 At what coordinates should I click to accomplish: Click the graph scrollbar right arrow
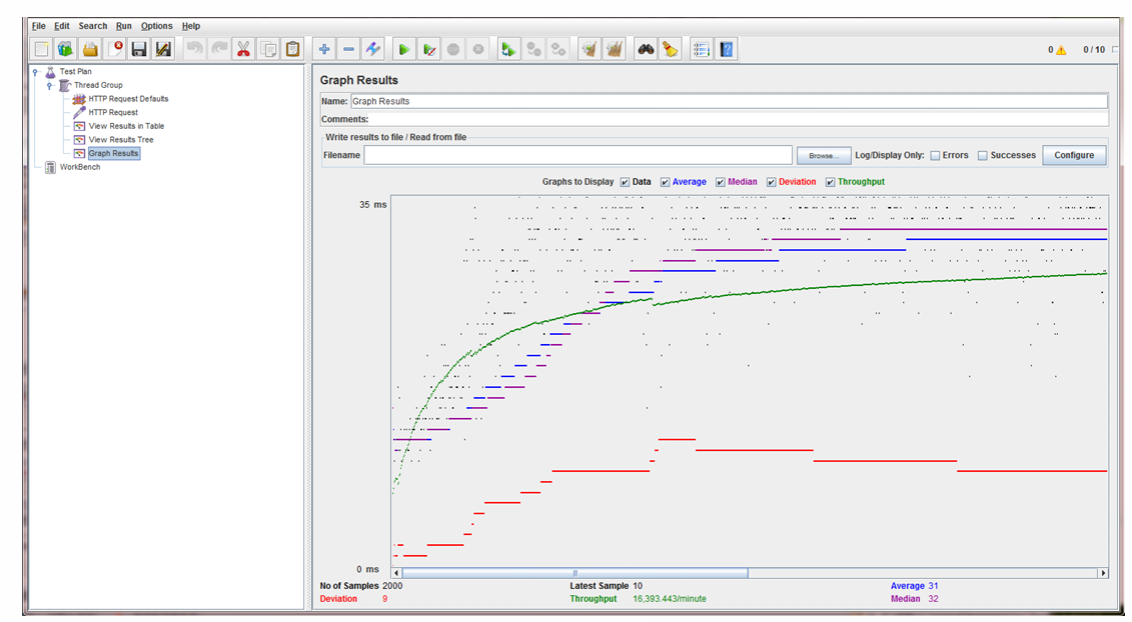click(1103, 573)
